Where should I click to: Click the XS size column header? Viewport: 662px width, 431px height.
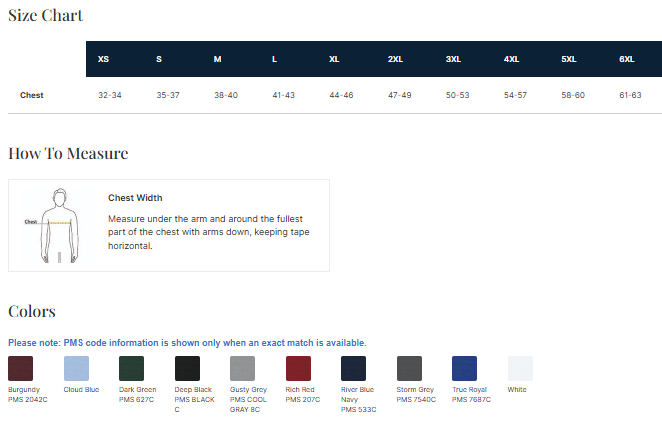point(104,59)
